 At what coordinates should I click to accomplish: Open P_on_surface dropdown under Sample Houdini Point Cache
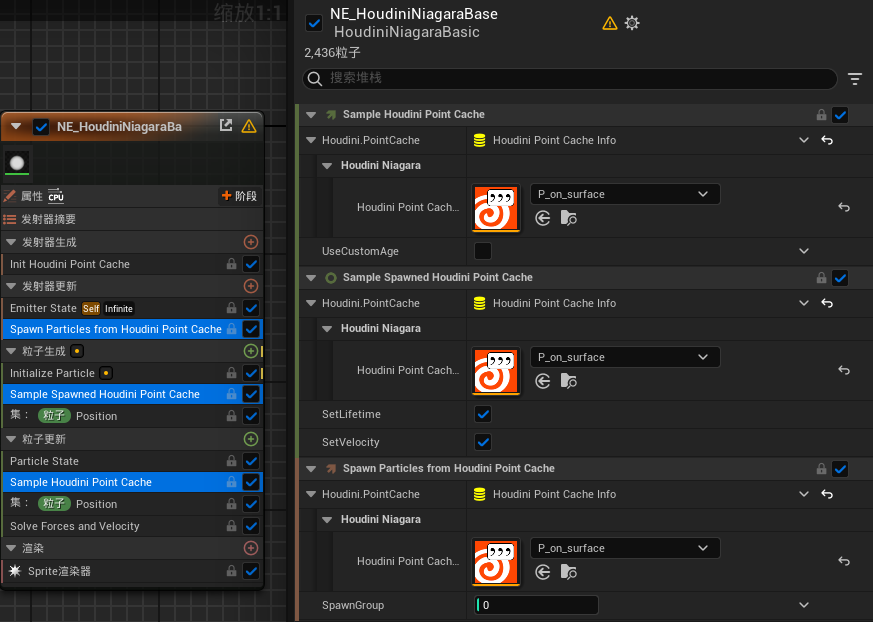pyautogui.click(x=625, y=194)
